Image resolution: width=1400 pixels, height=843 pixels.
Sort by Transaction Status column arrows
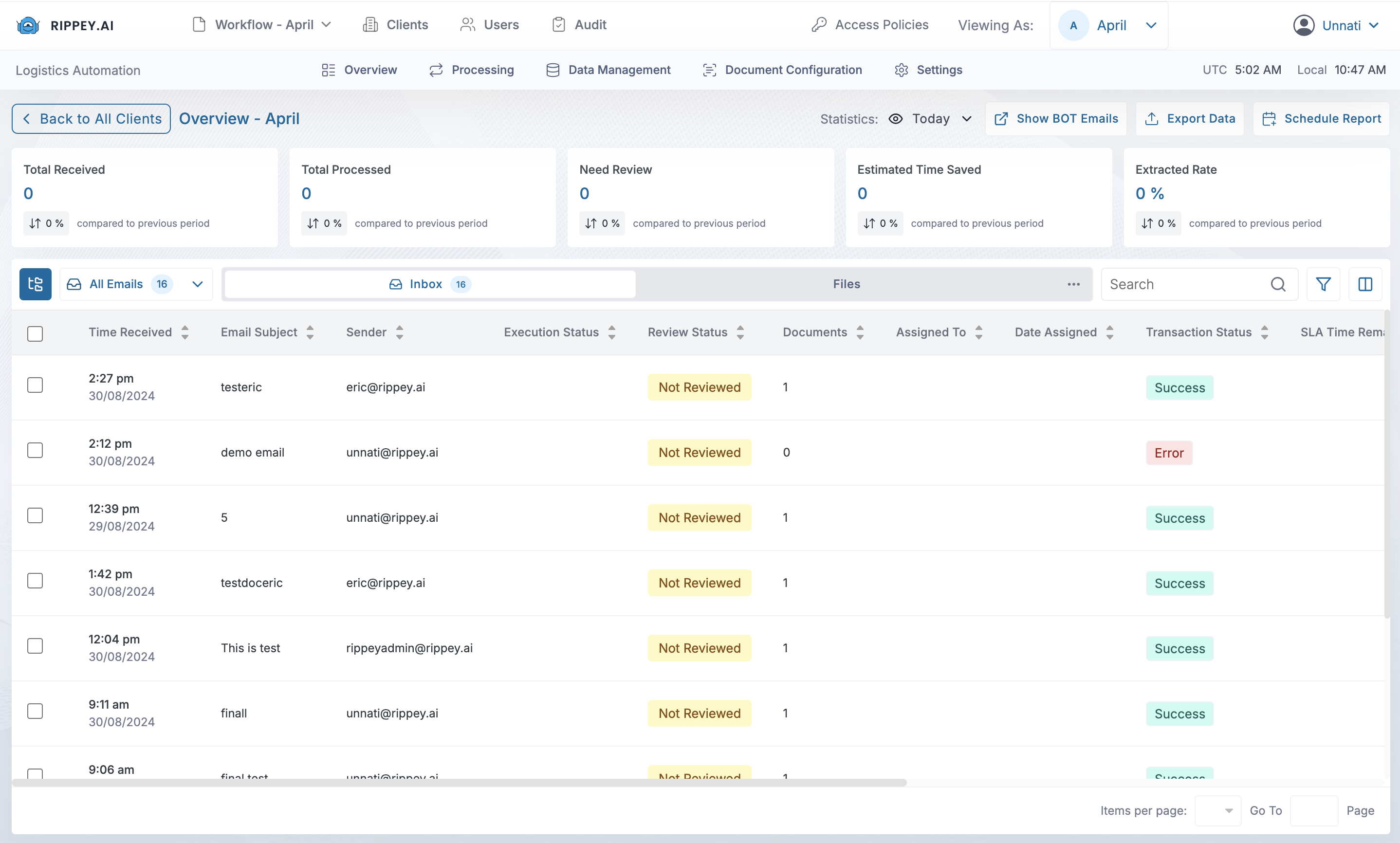click(x=1265, y=332)
